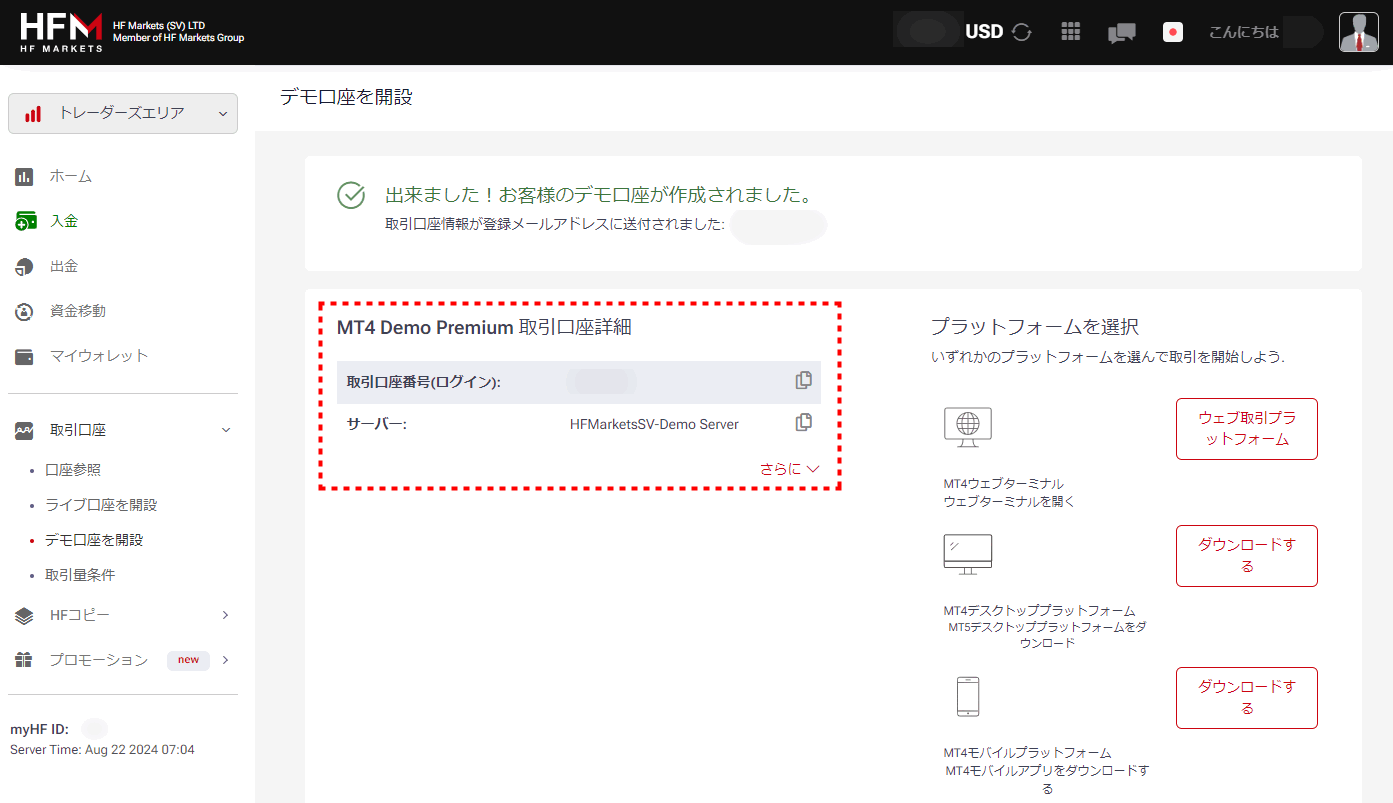Open the chat messages icon
Image resolution: width=1393 pixels, height=803 pixels.
[x=1122, y=33]
